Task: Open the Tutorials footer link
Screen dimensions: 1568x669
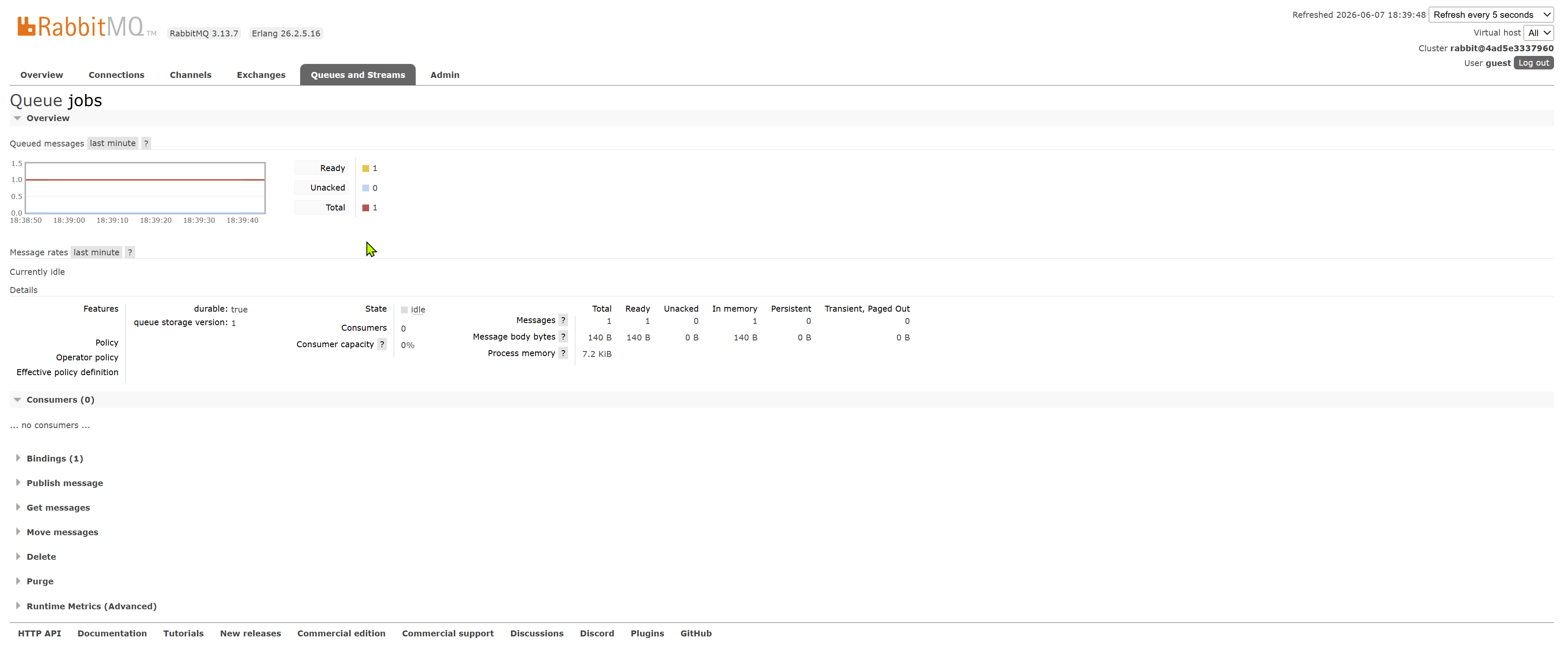Action: [183, 633]
